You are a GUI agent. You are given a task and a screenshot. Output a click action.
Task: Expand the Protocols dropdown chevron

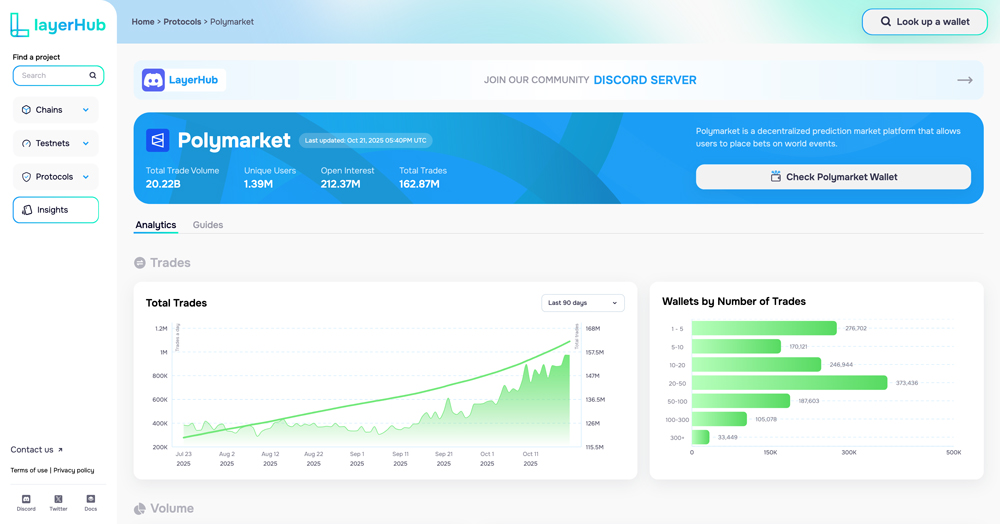85,177
